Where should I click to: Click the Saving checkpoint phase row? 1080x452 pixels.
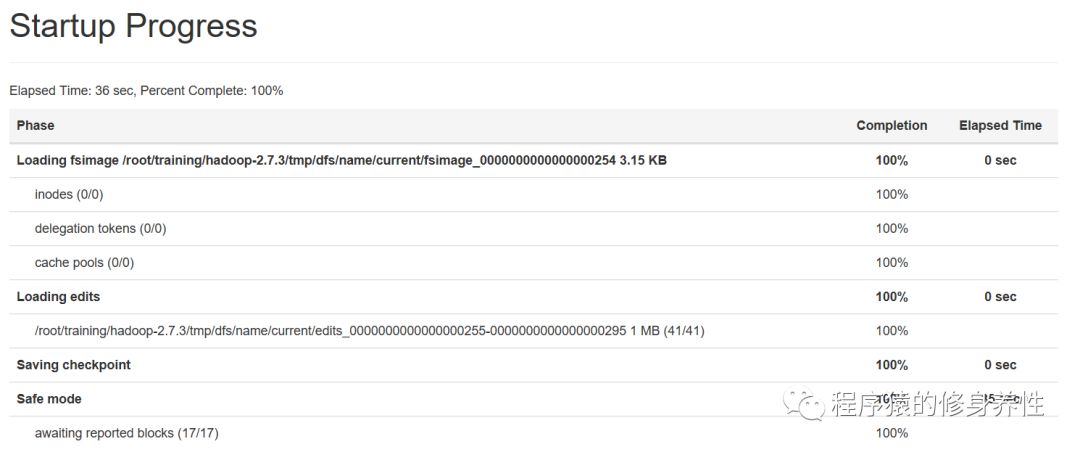pyautogui.click(x=534, y=365)
